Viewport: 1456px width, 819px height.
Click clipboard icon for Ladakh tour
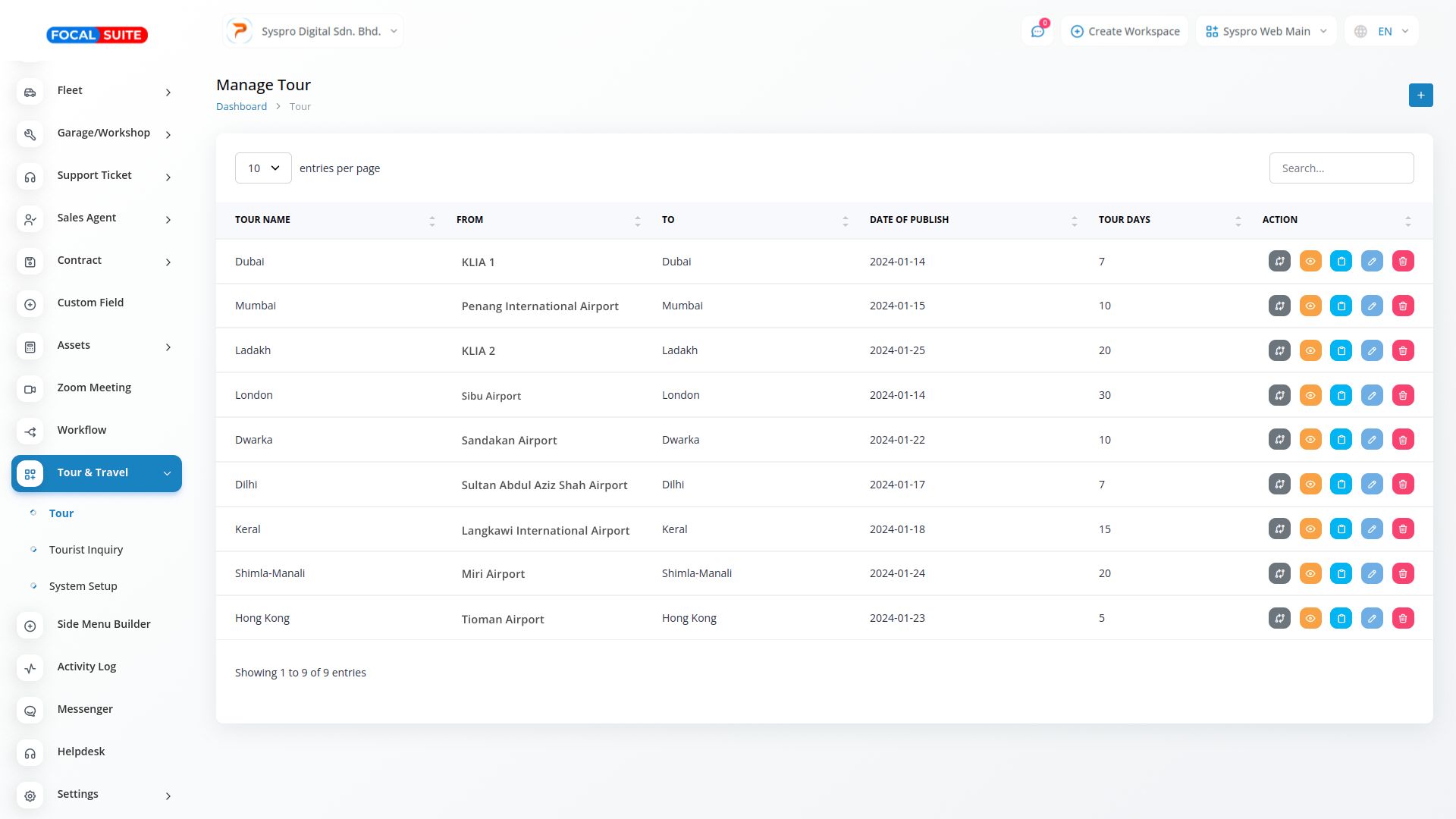(x=1341, y=351)
